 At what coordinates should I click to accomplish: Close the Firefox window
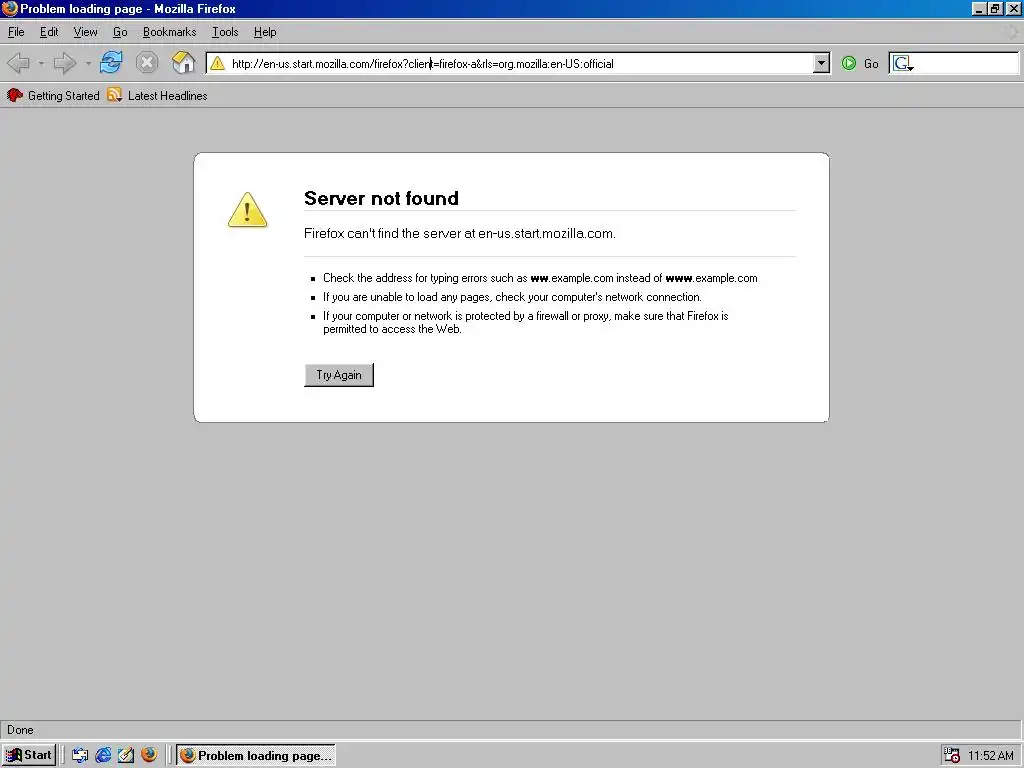pyautogui.click(x=1013, y=8)
